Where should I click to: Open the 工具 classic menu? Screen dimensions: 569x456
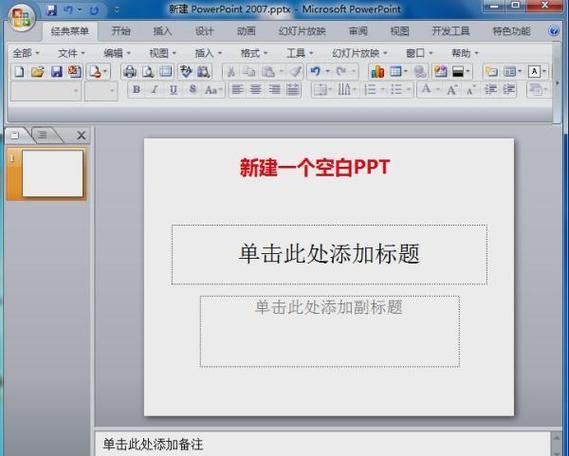(300, 53)
